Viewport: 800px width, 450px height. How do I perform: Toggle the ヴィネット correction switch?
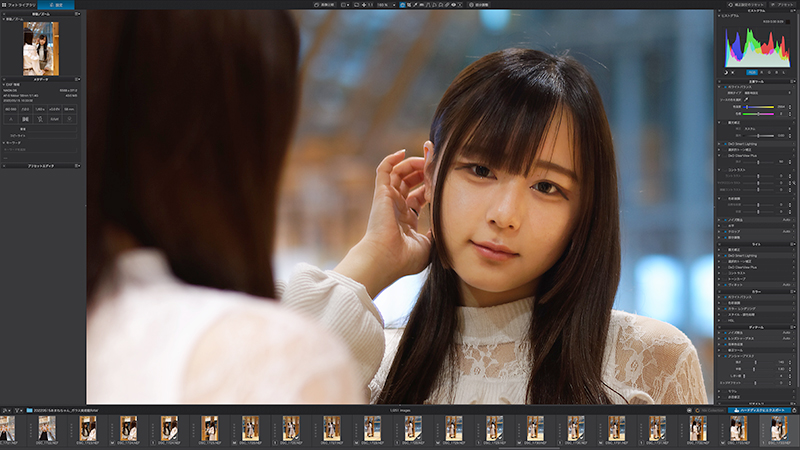pos(725,285)
